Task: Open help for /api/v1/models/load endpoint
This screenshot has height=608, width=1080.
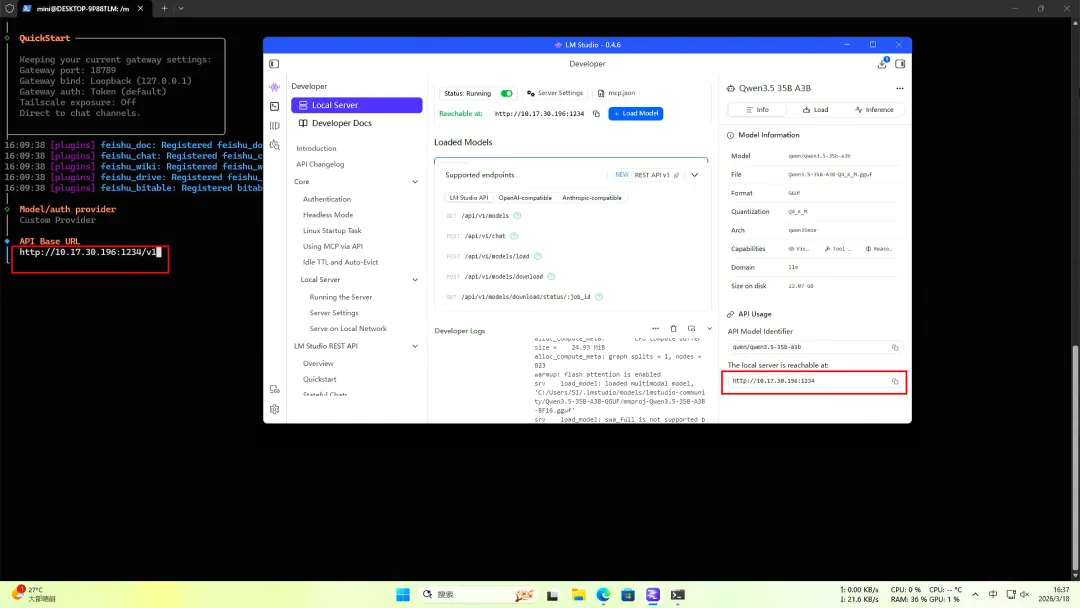Action: (x=538, y=256)
